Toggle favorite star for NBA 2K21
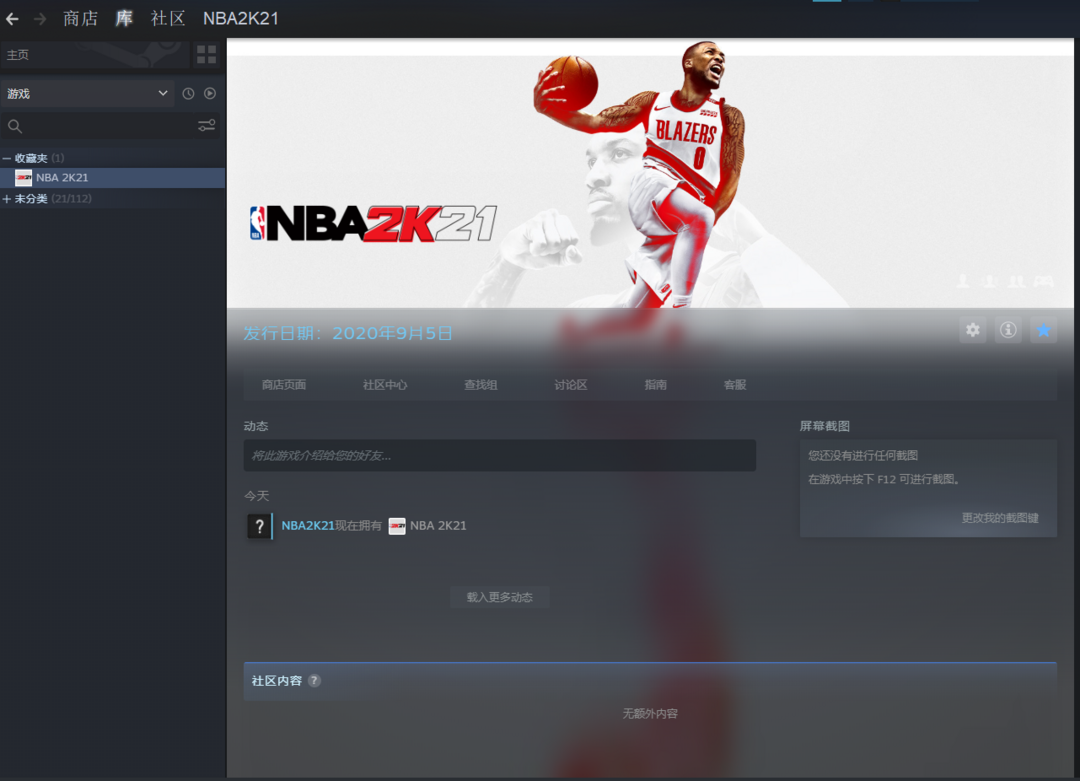The width and height of the screenshot is (1080, 781). pyautogui.click(x=1044, y=330)
